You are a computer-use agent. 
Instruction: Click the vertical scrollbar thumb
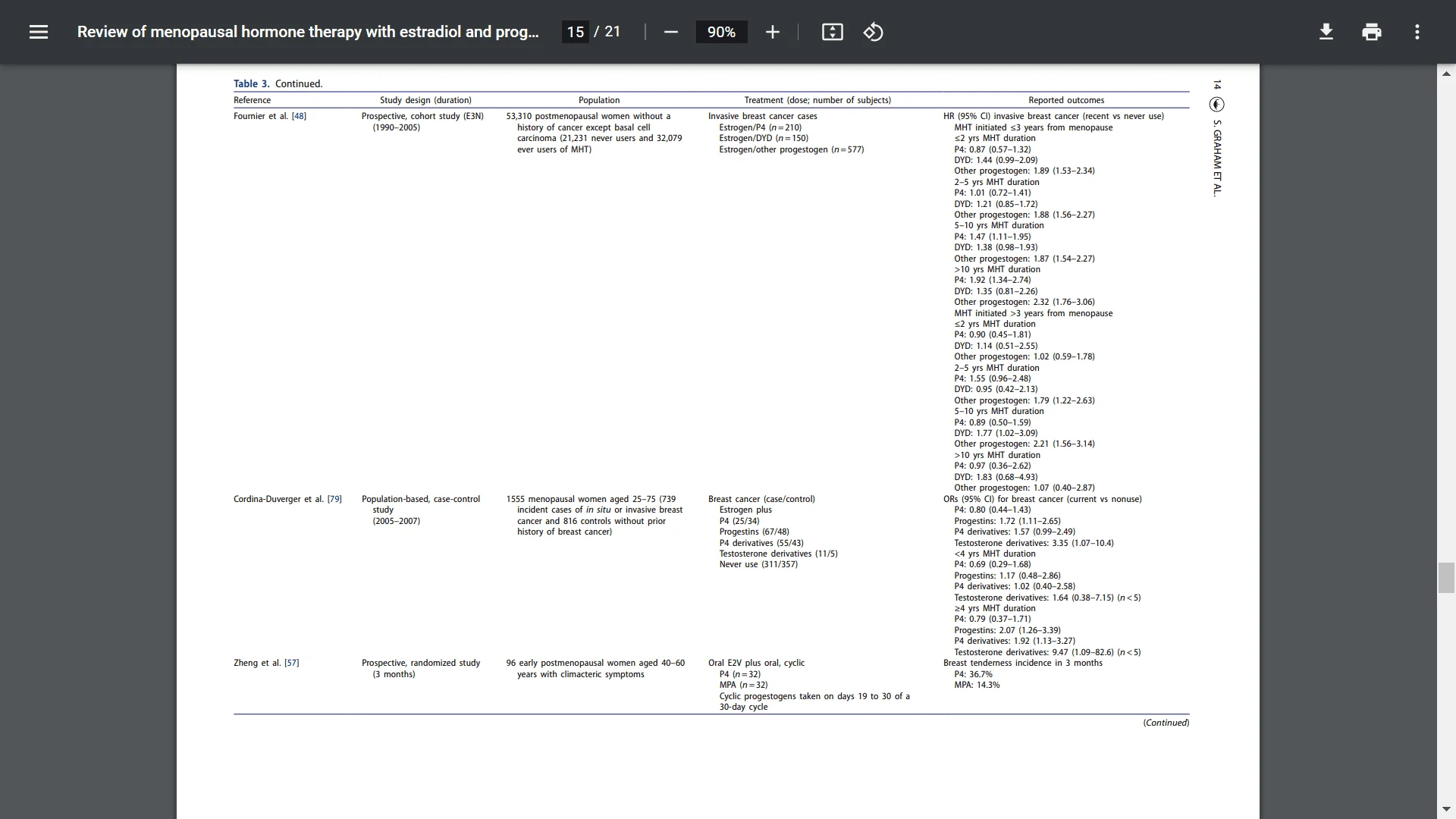pos(1446,578)
